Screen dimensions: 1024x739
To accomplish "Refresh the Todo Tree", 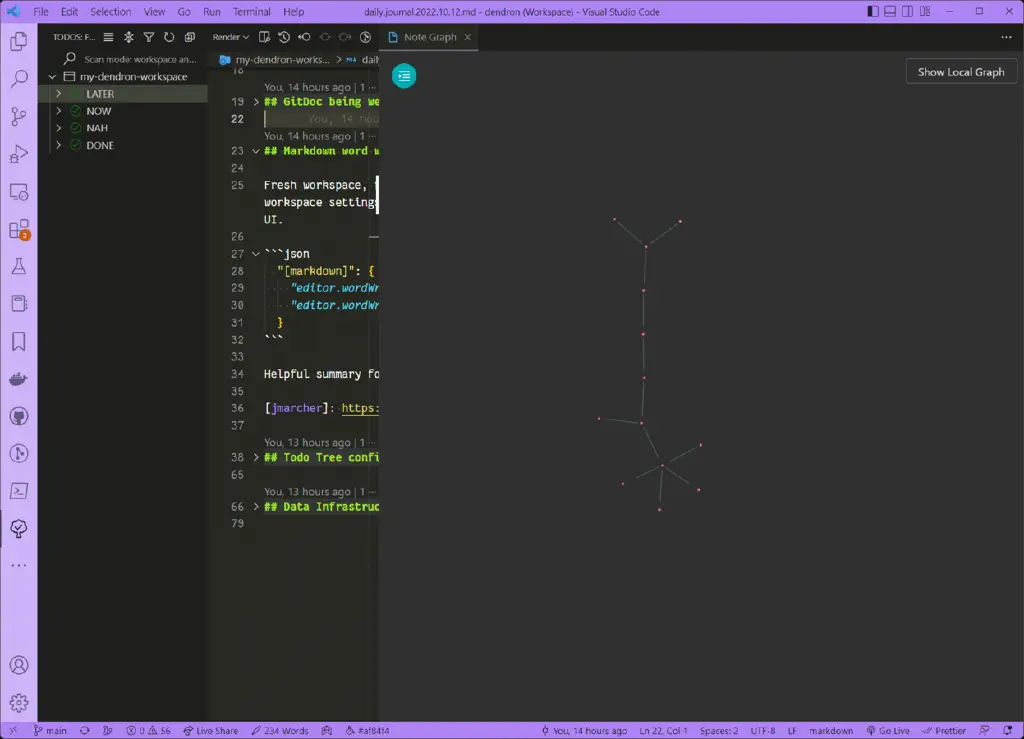I will pos(169,37).
